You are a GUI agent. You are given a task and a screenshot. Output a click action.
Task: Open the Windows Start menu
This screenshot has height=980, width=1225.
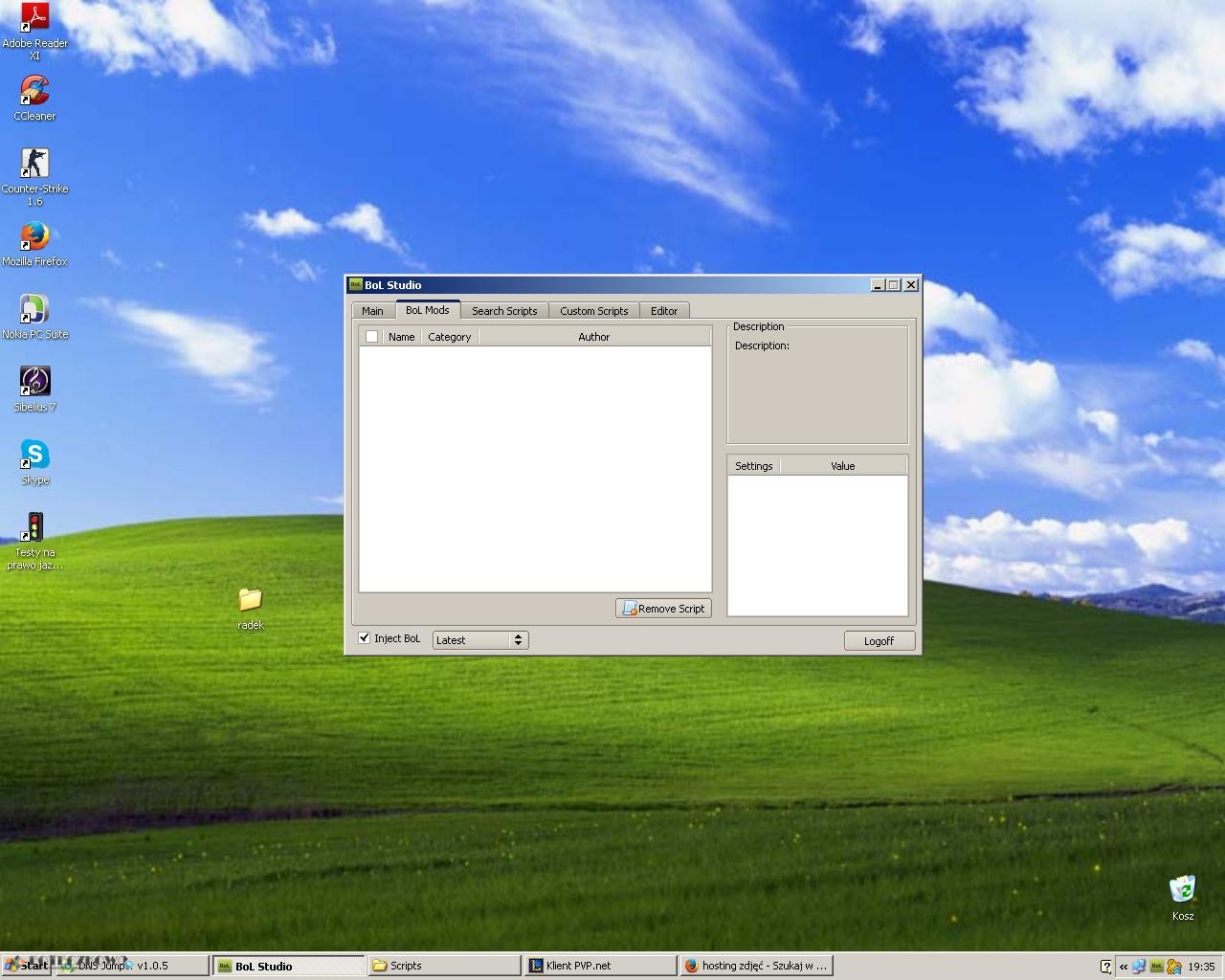[26, 966]
